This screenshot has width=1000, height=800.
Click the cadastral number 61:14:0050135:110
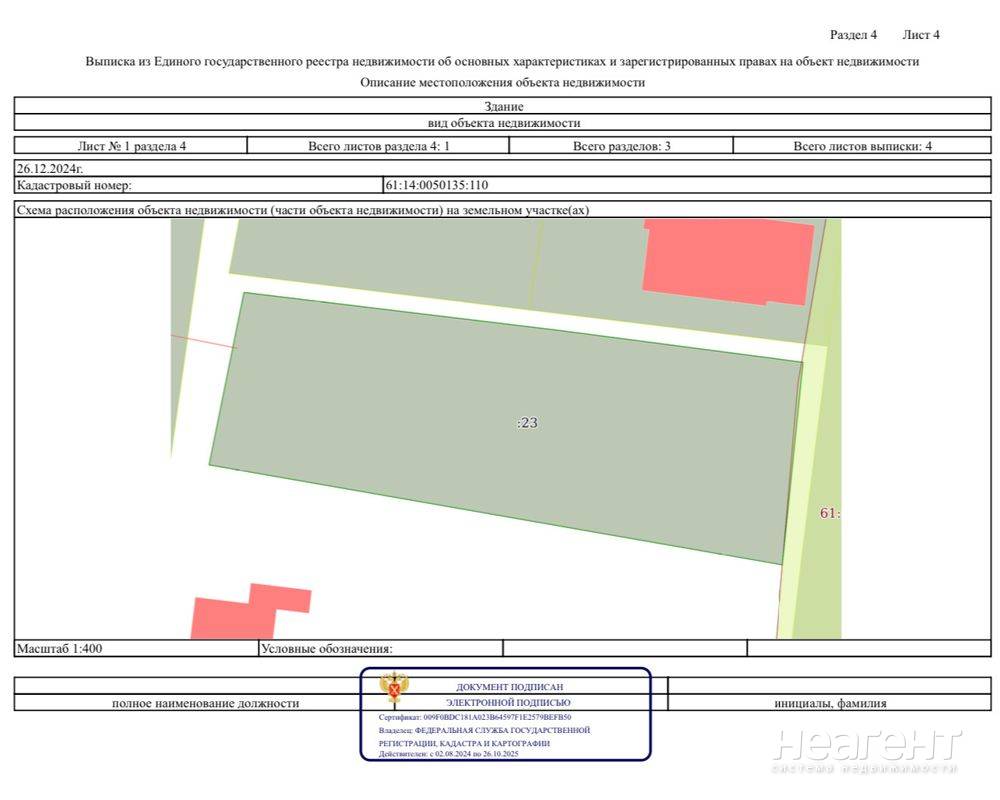[437, 185]
